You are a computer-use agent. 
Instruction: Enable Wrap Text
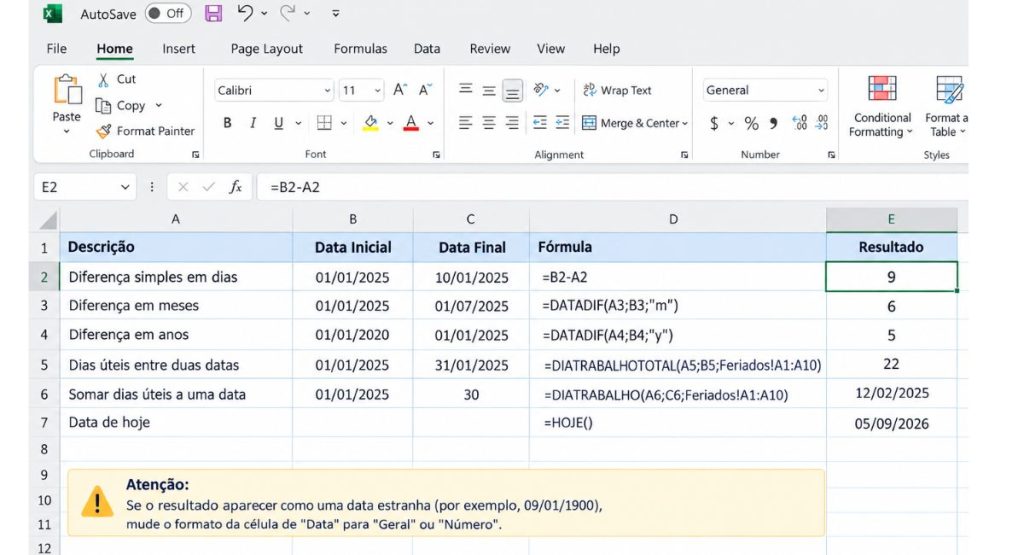(616, 90)
